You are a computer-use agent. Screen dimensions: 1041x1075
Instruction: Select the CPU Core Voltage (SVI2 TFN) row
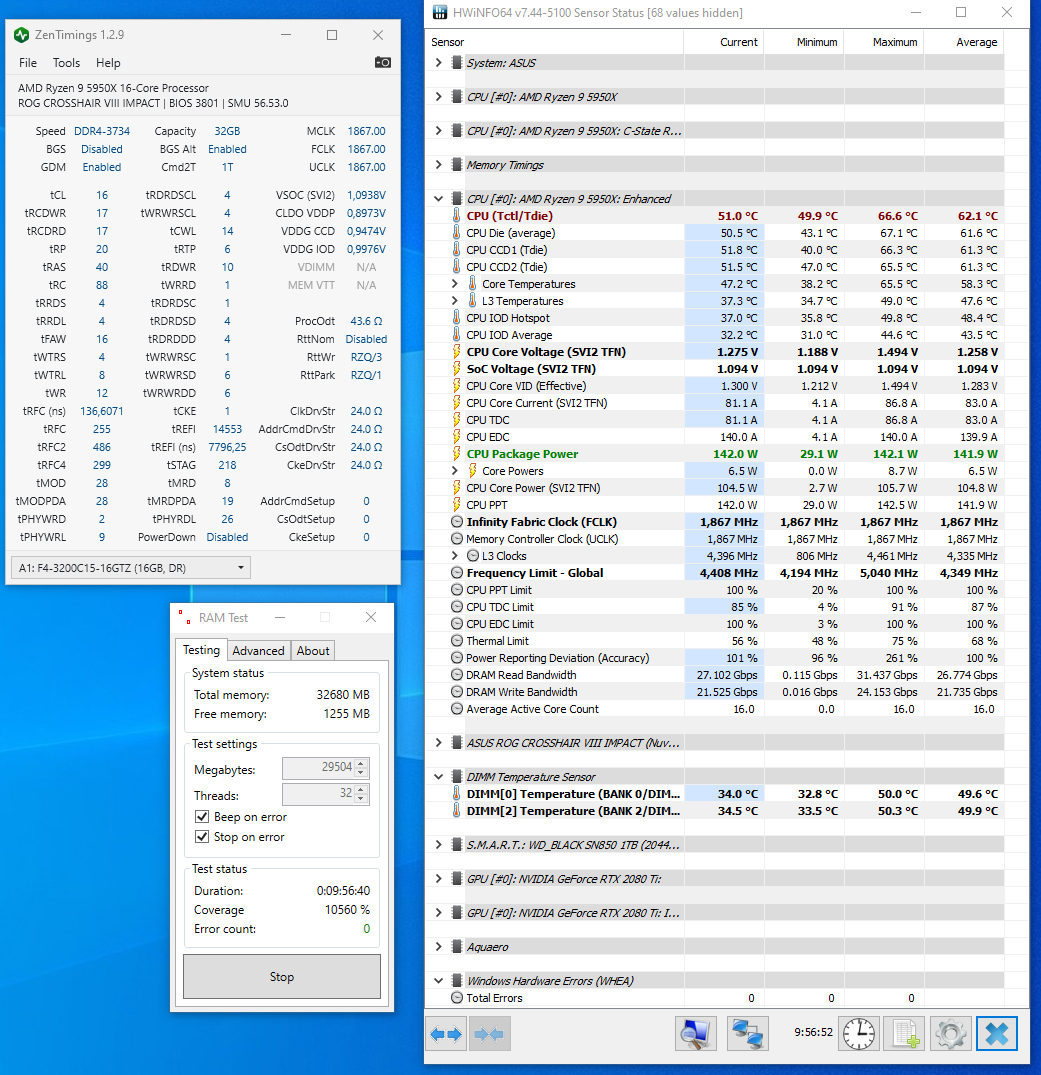[715, 352]
